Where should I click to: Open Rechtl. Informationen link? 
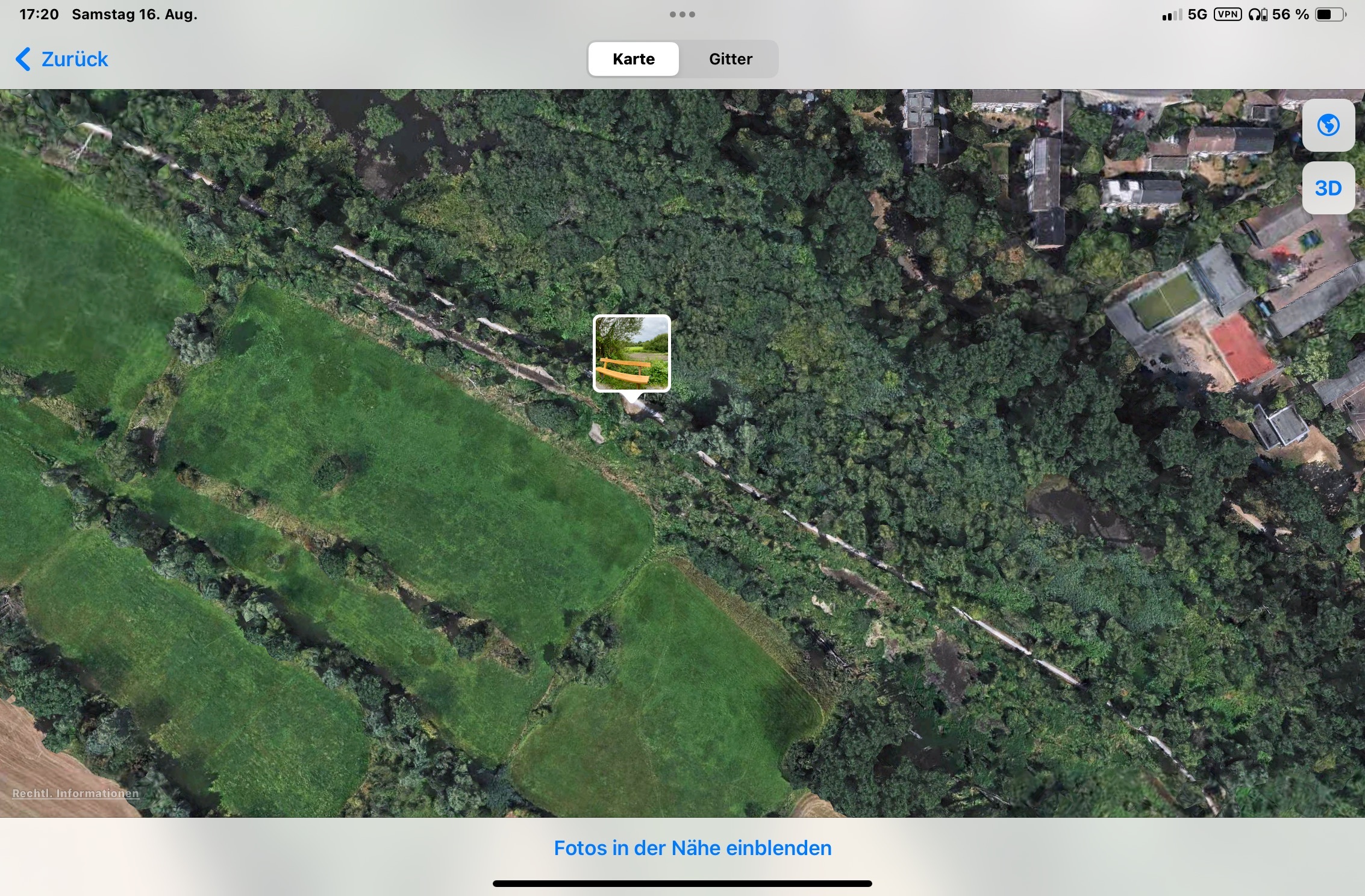[x=75, y=793]
